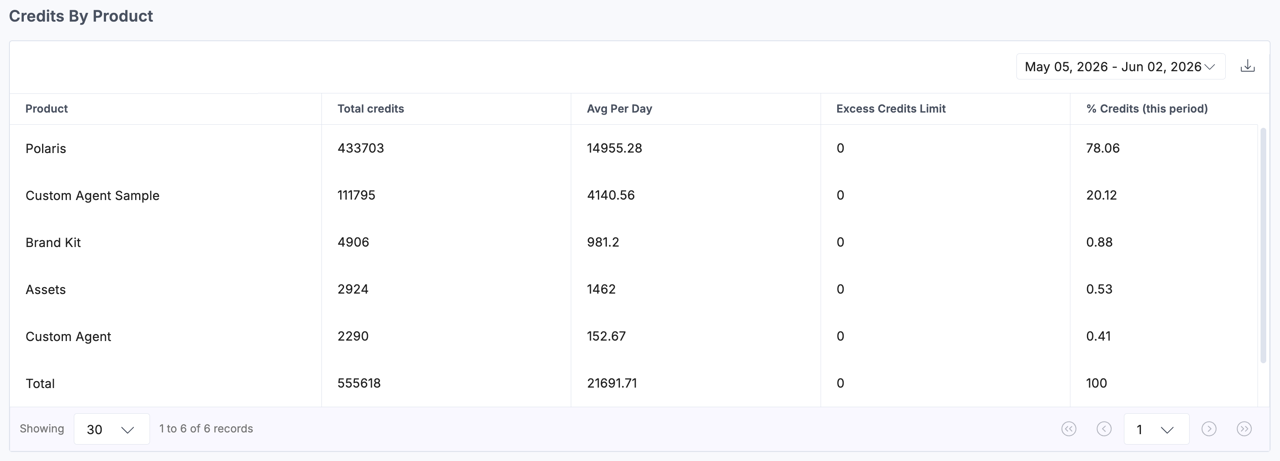Click the percent credits value 20.12
This screenshot has height=461, width=1280.
pos(1101,195)
